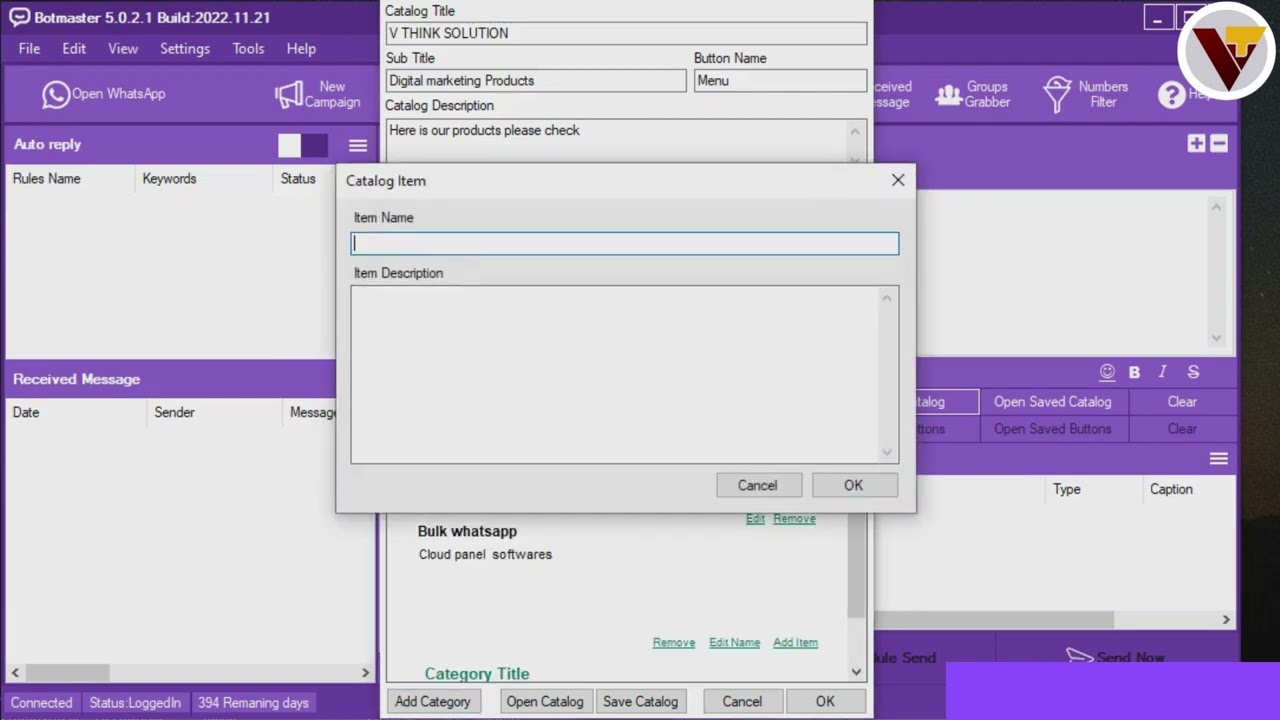Open the attachments list hamburger menu

tap(1218, 459)
